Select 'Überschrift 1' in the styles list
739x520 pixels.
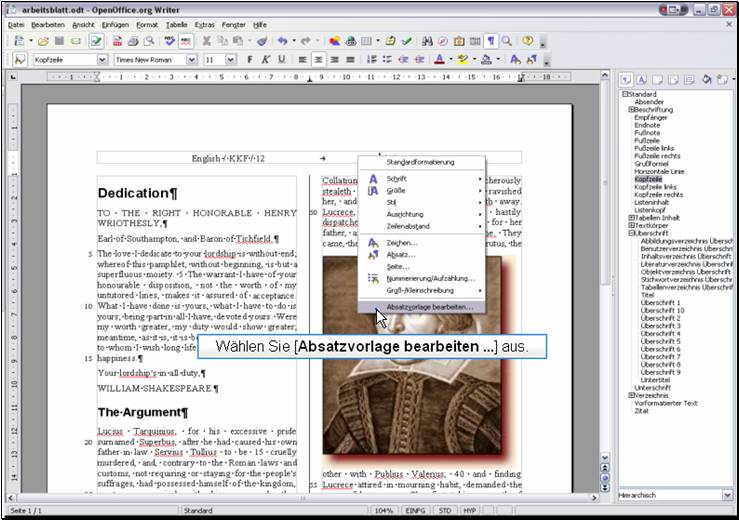(660, 302)
